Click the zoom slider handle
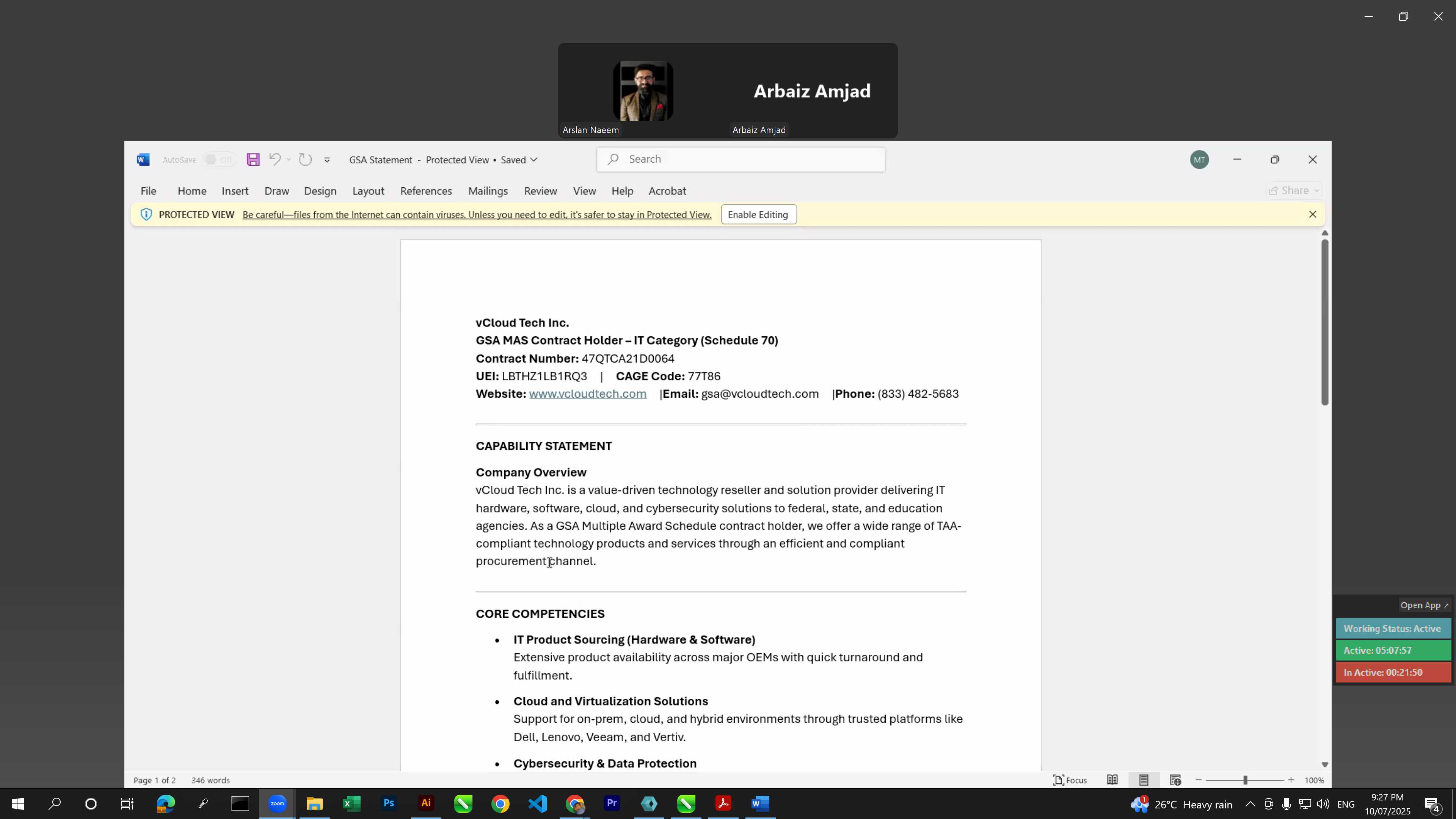The height and width of the screenshot is (819, 1456). pyautogui.click(x=1244, y=780)
